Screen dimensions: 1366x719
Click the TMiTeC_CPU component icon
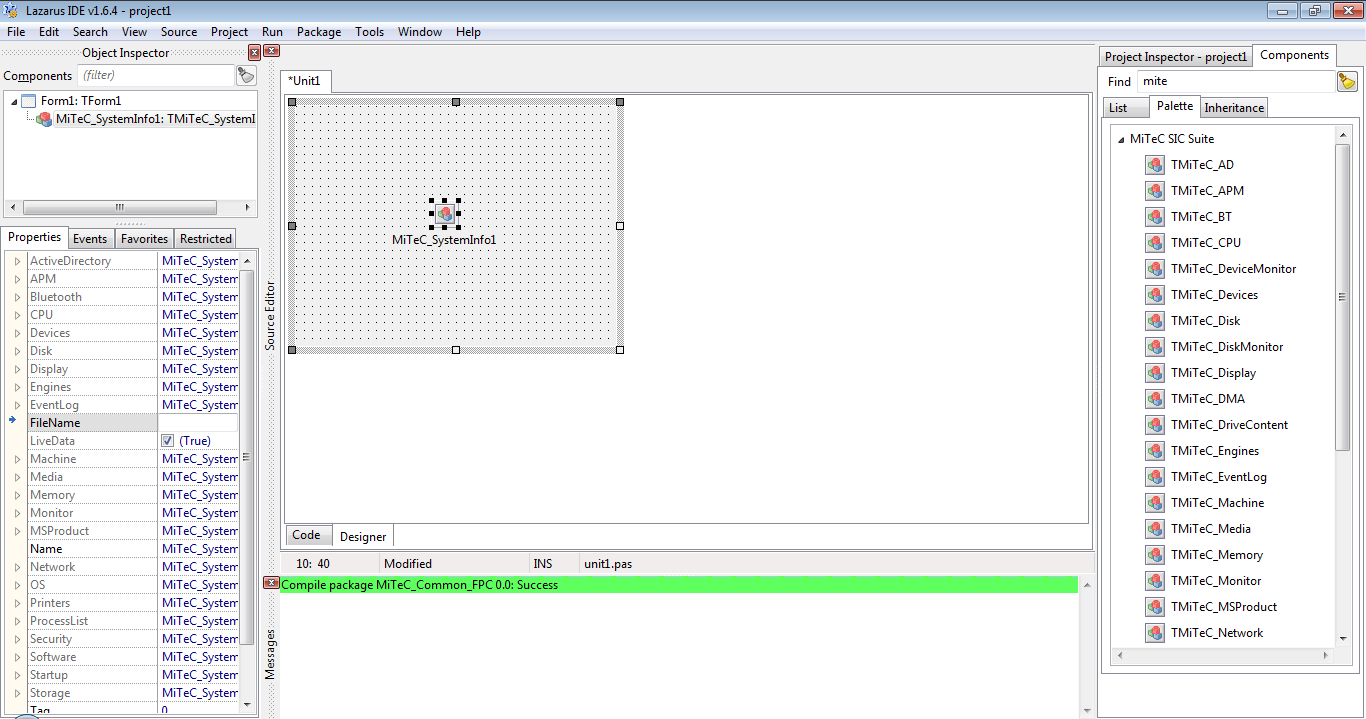tap(1156, 243)
